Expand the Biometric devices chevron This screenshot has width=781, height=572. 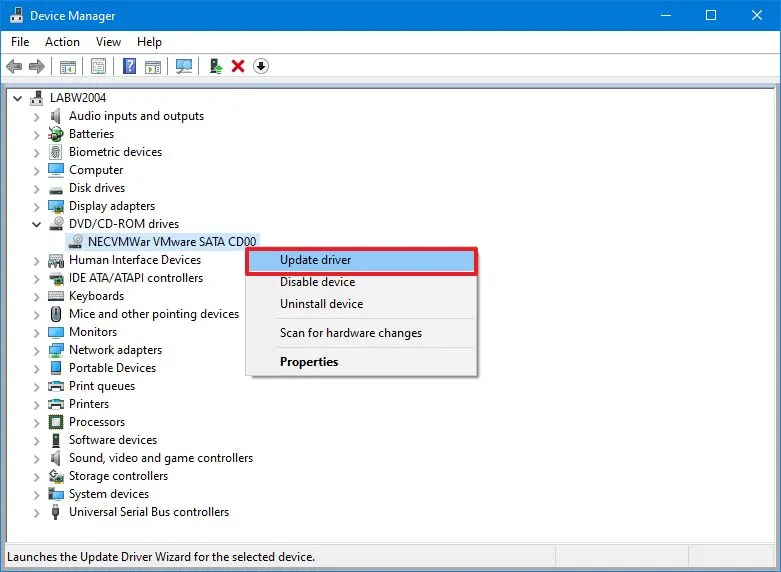(36, 153)
